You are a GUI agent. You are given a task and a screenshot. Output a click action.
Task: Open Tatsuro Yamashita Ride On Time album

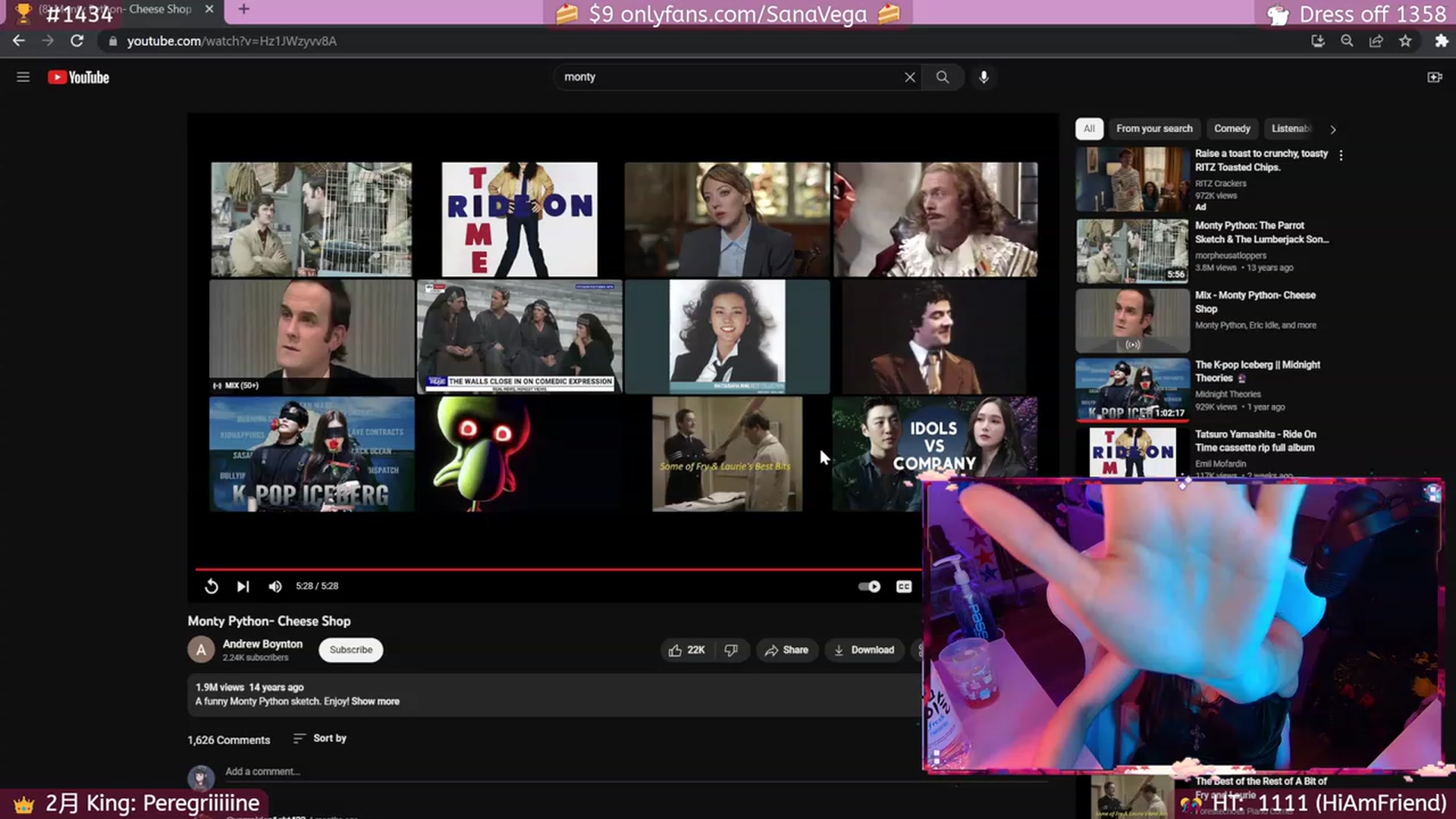[x=1255, y=441]
